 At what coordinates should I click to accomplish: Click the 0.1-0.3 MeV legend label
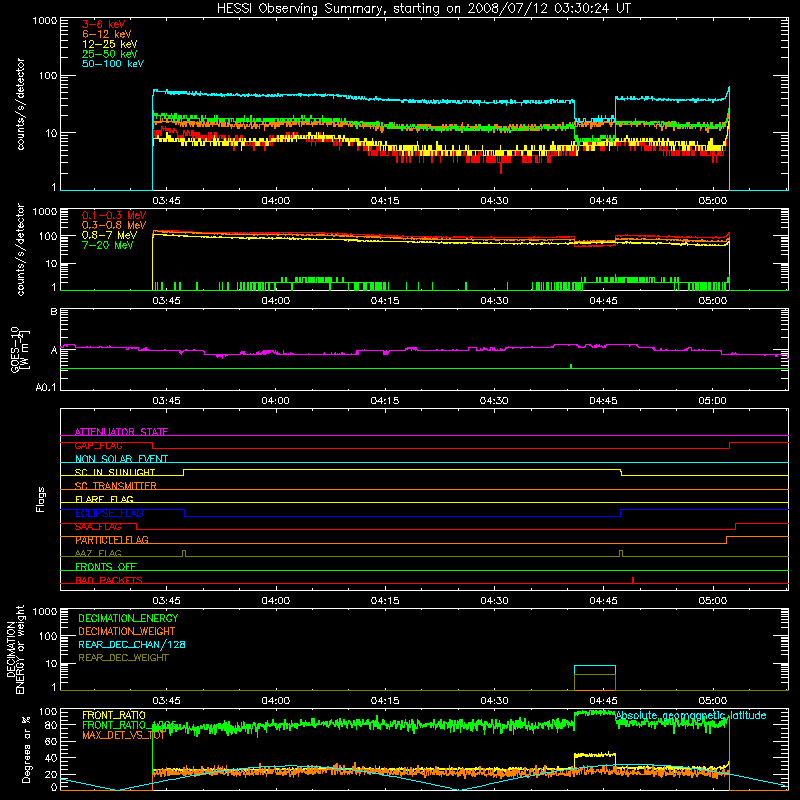114,216
